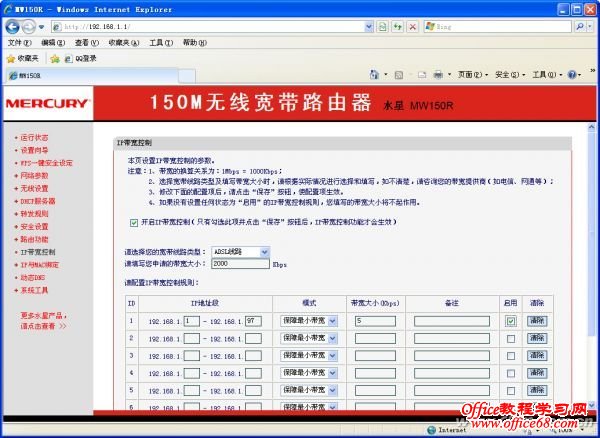Open the 工具 command bar dropdown
Image resolution: width=600 pixels, height=438 pixels.
coord(548,75)
